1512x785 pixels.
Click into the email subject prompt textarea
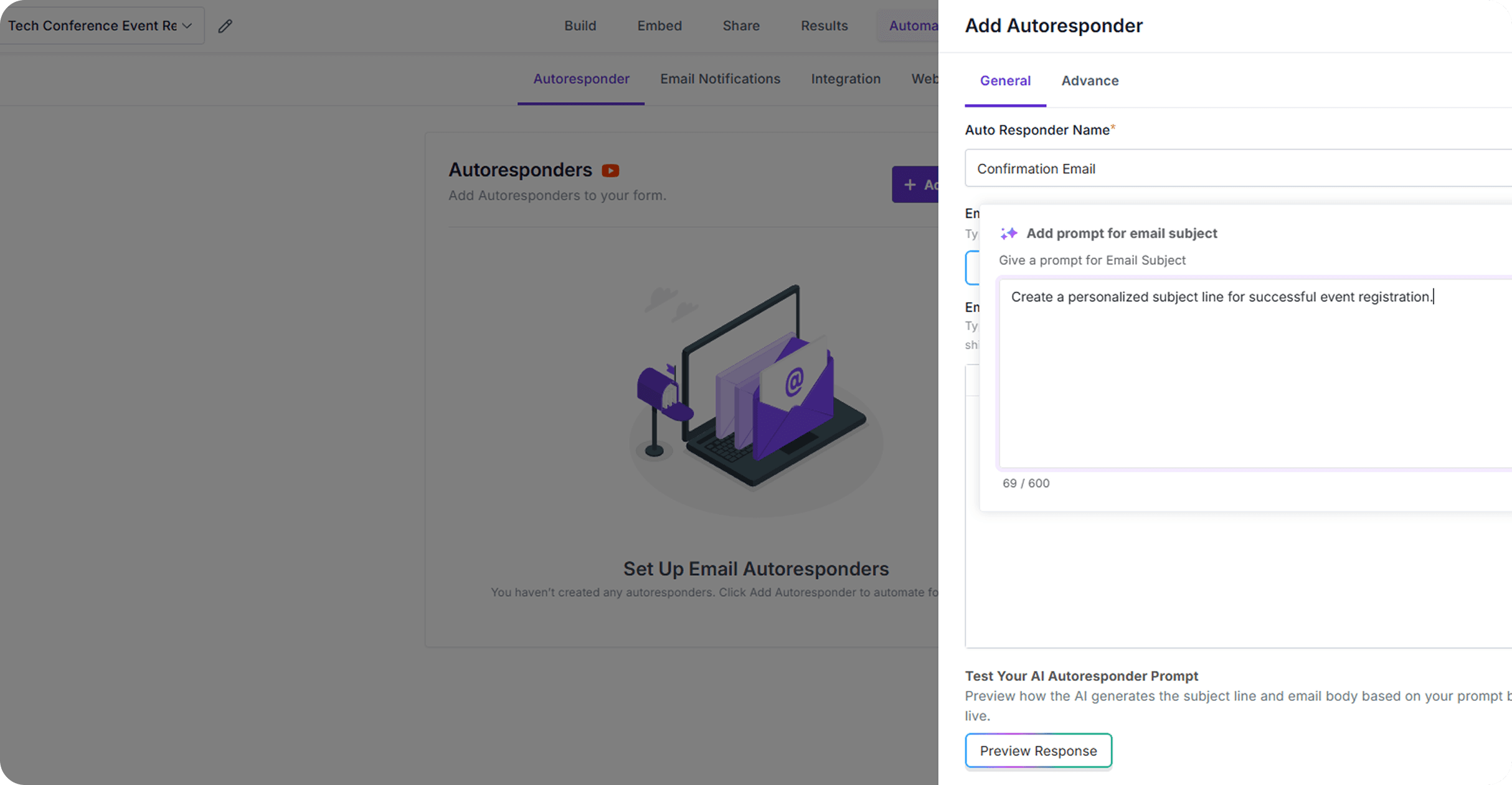tap(1253, 374)
